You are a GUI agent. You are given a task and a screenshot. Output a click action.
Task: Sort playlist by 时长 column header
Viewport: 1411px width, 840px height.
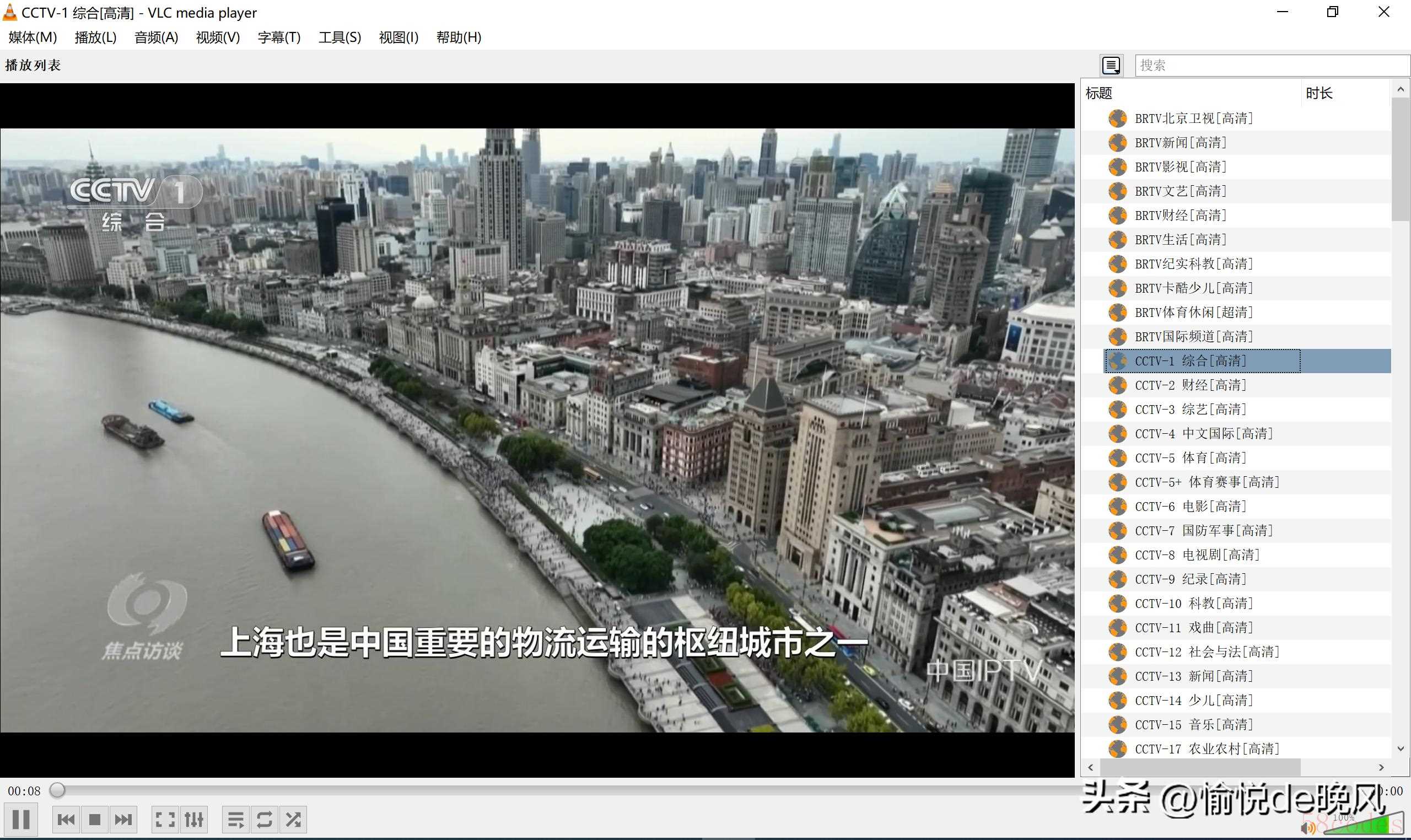pyautogui.click(x=1346, y=93)
